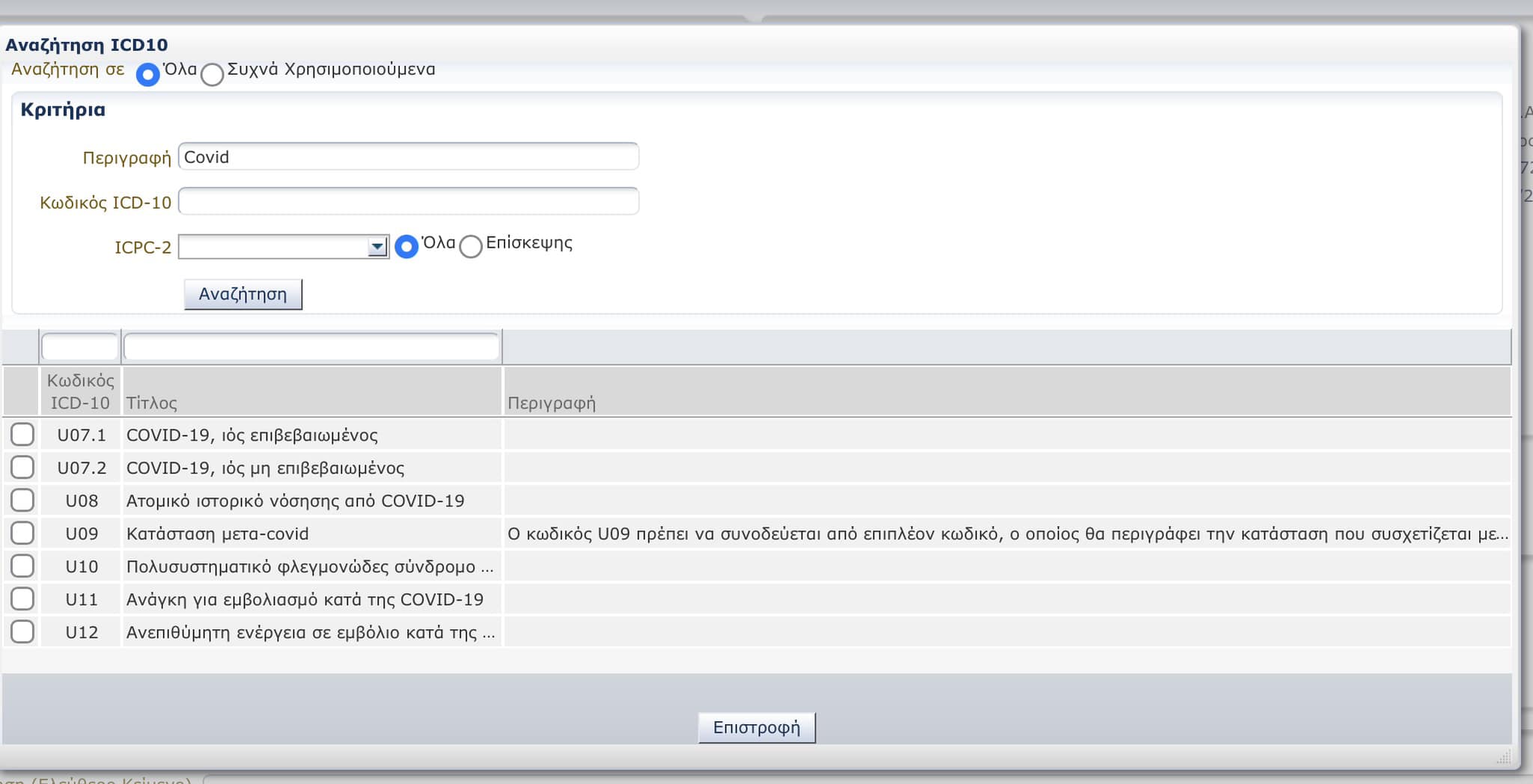Viewport: 1533px width, 784px height.
Task: Click the code column filter box
Action: pyautogui.click(x=79, y=347)
